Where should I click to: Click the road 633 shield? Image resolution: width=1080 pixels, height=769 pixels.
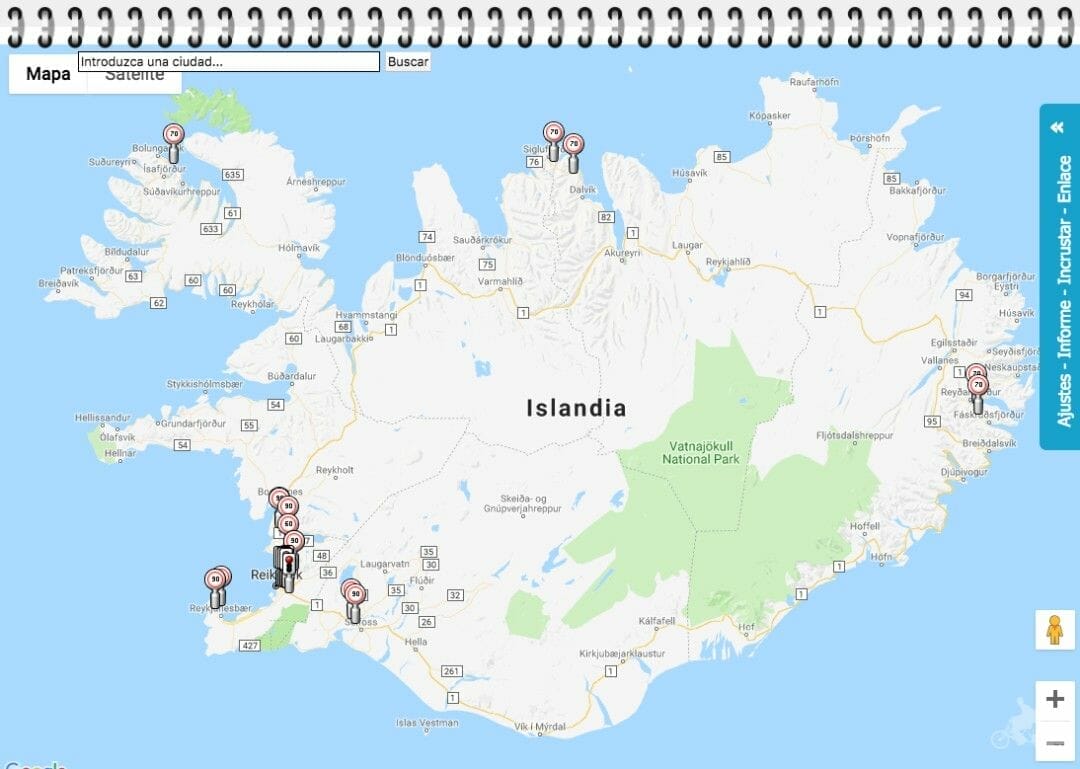click(x=210, y=229)
